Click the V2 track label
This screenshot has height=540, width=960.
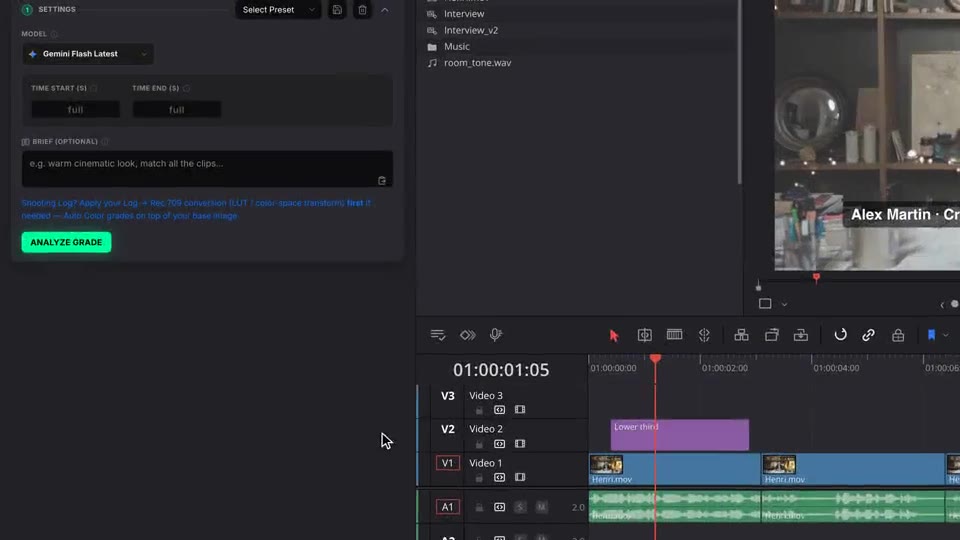(x=448, y=429)
